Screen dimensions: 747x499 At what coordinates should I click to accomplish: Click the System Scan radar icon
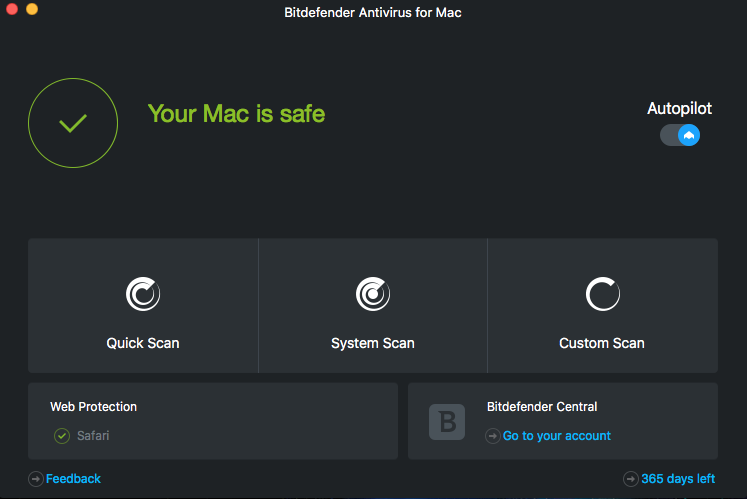click(373, 294)
